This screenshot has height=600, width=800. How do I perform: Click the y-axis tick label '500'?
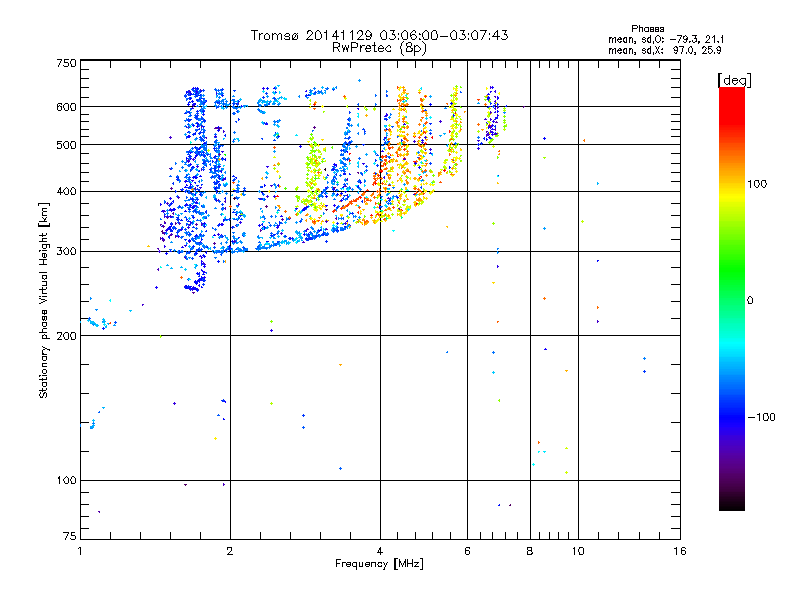pos(66,145)
